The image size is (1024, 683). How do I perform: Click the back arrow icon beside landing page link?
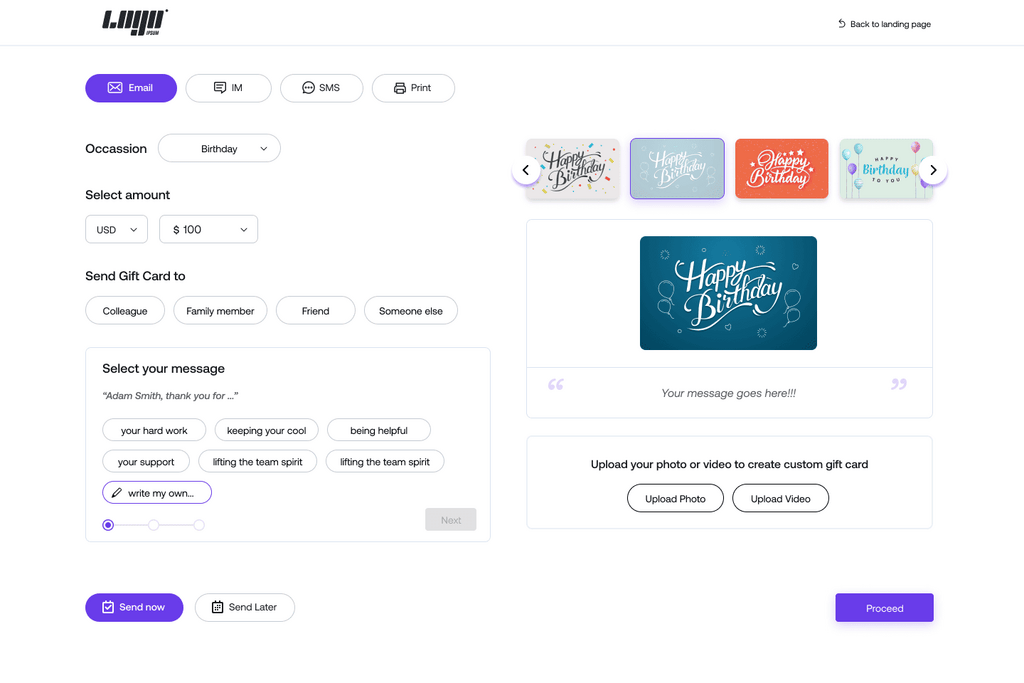842,24
